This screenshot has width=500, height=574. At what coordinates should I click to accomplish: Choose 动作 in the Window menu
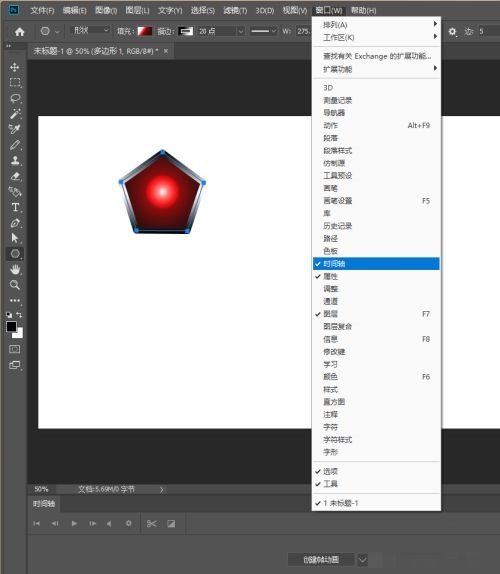click(x=376, y=125)
